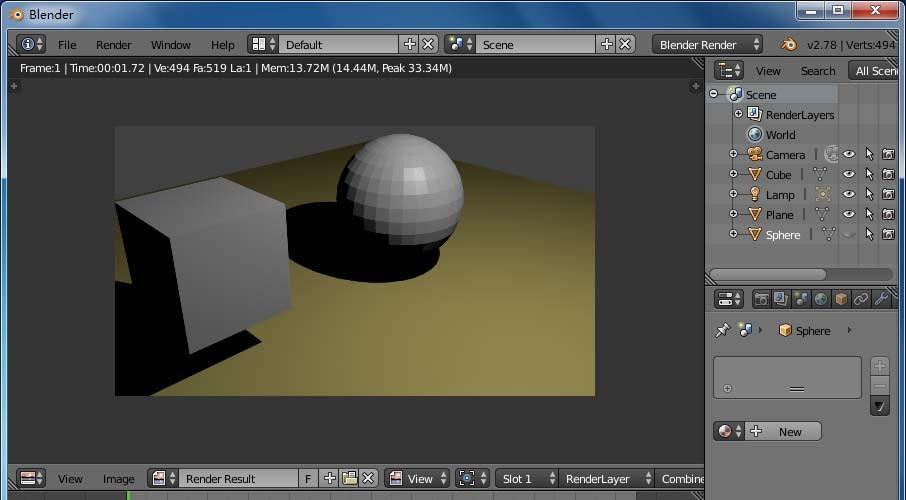Image resolution: width=906 pixels, height=500 pixels.
Task: Open the RenderLayer dropdown
Action: (x=606, y=479)
